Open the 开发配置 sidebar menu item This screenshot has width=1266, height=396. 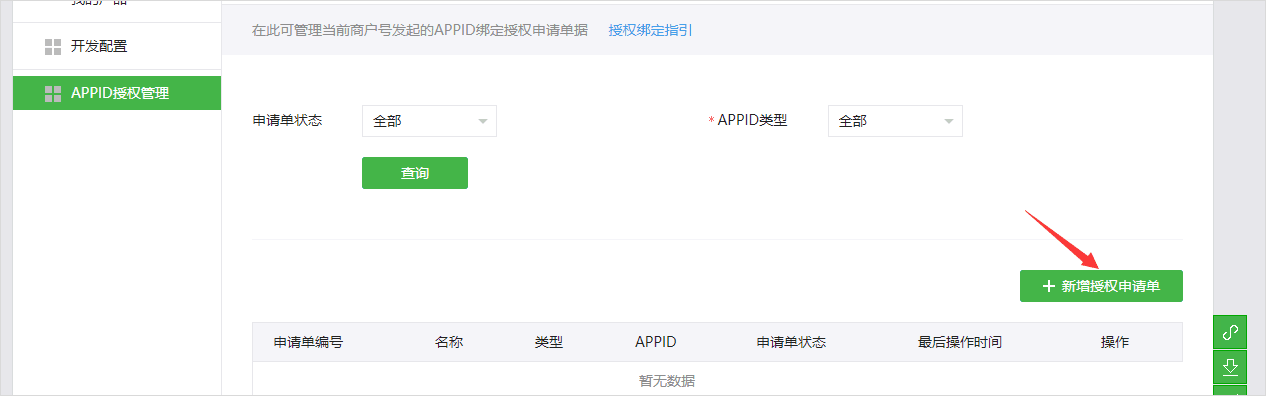[116, 46]
